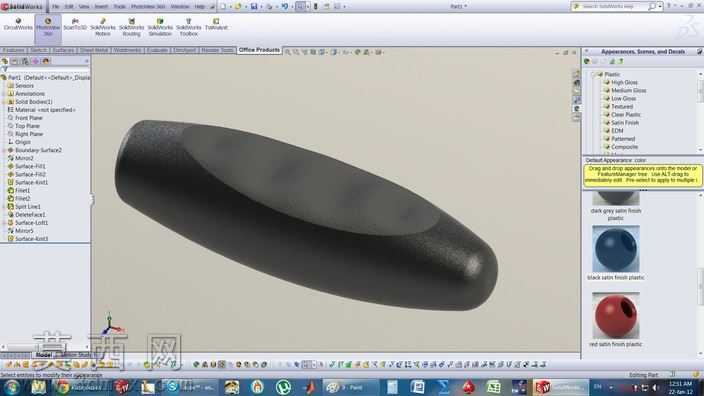Click the Zoom to Fit view icon
This screenshot has width=704, height=396.
[x=288, y=52]
